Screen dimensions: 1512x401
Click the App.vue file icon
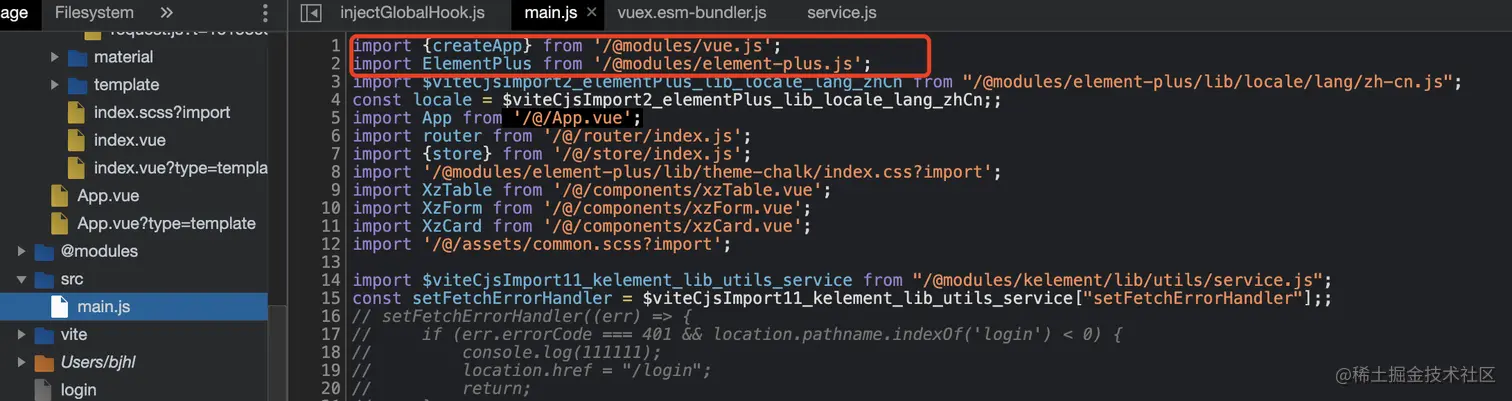tap(59, 196)
